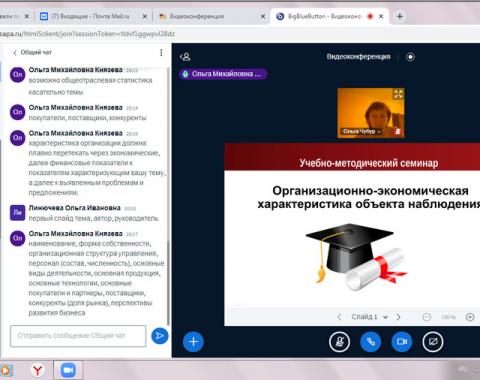Zoom in the presentation
The image size is (480, 380).
pos(470,317)
